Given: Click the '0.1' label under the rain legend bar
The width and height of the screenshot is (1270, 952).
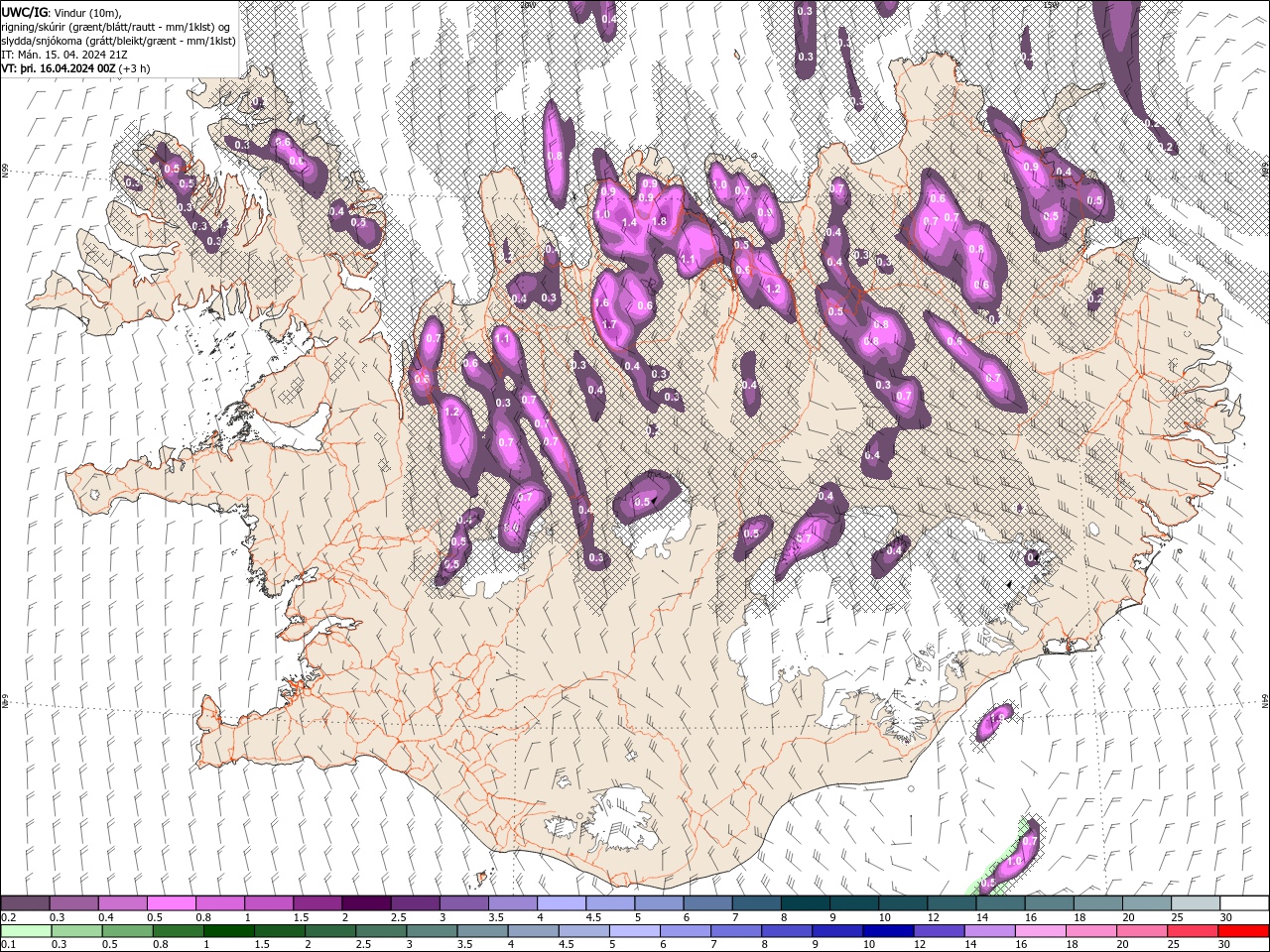Looking at the screenshot, I should pos(9,944).
